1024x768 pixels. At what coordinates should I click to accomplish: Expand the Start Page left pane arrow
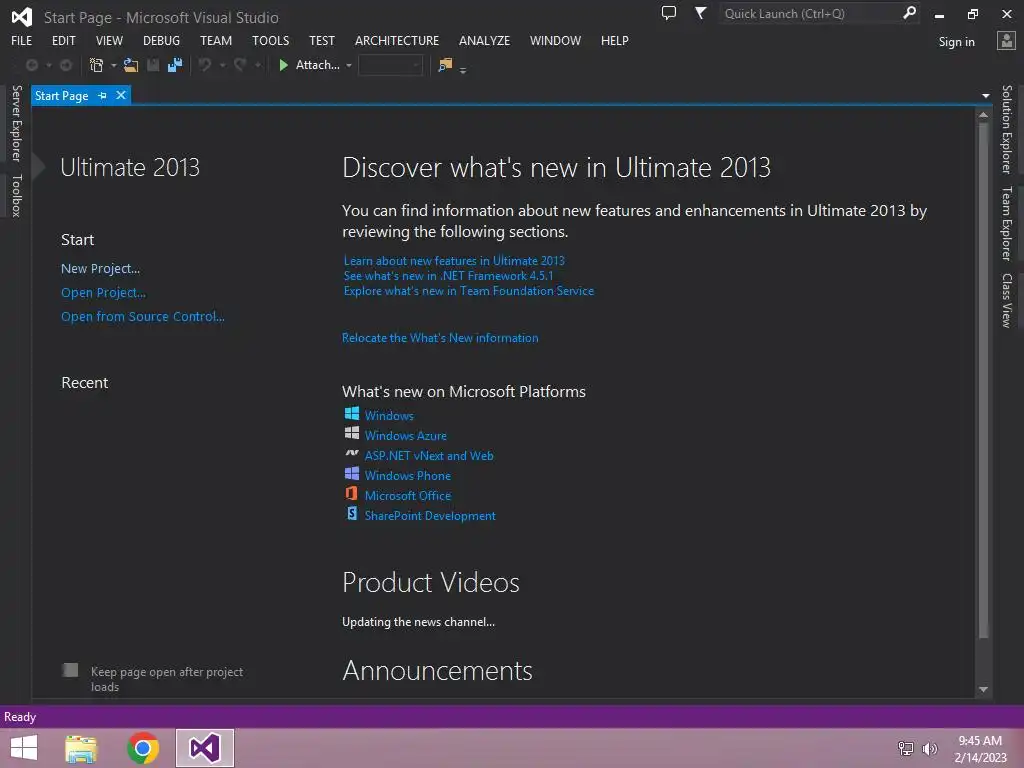coord(39,167)
